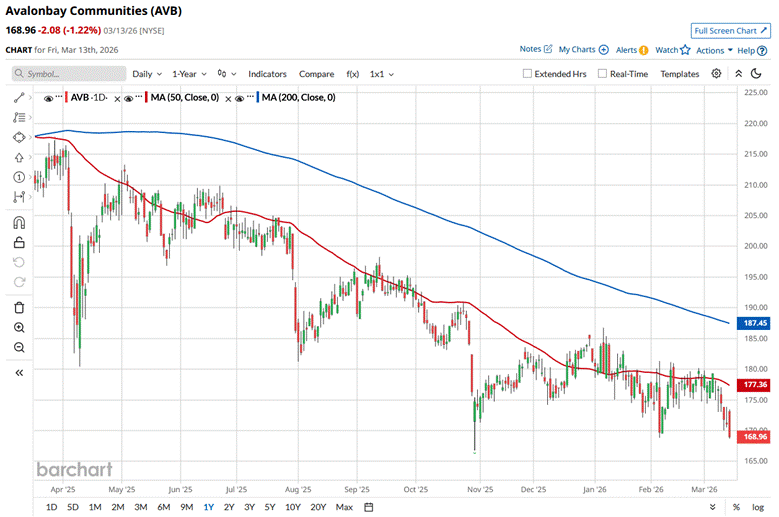Expand the Actions dropdown
Image resolution: width=779 pixels, height=517 pixels.
coord(714,50)
